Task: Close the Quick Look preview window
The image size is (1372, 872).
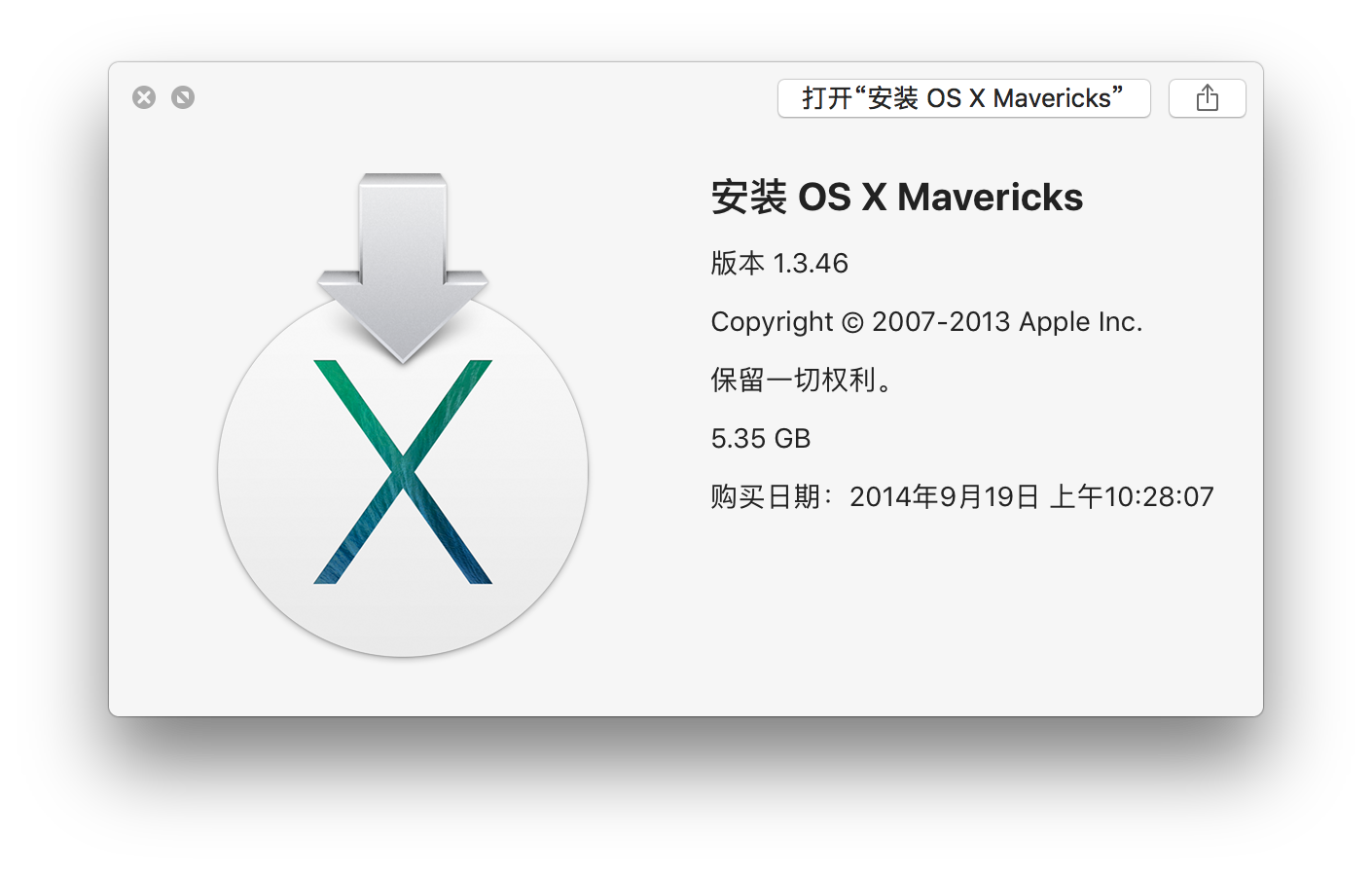Action: click(x=144, y=97)
